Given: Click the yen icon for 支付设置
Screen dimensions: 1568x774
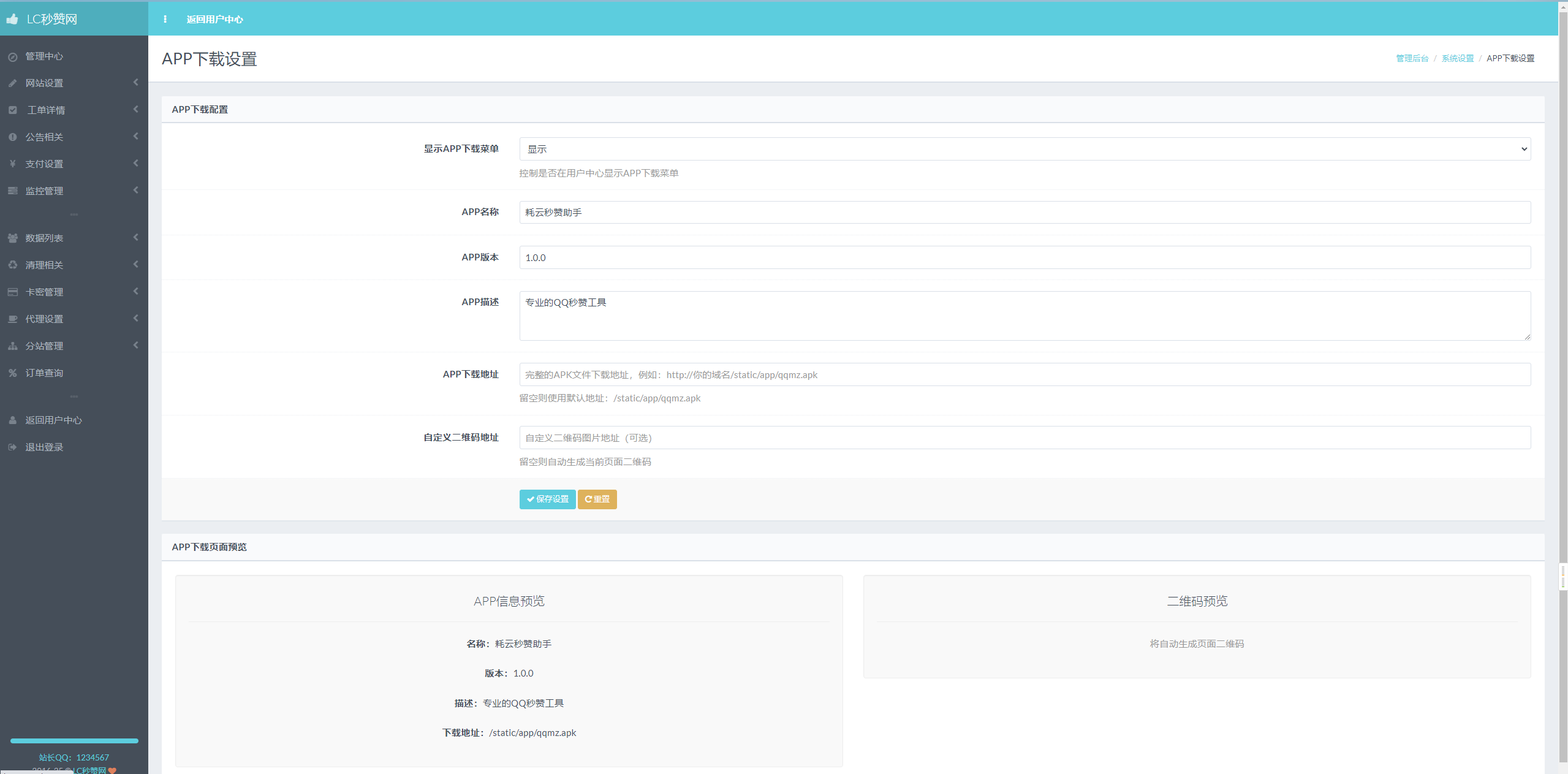Looking at the screenshot, I should click(12, 164).
